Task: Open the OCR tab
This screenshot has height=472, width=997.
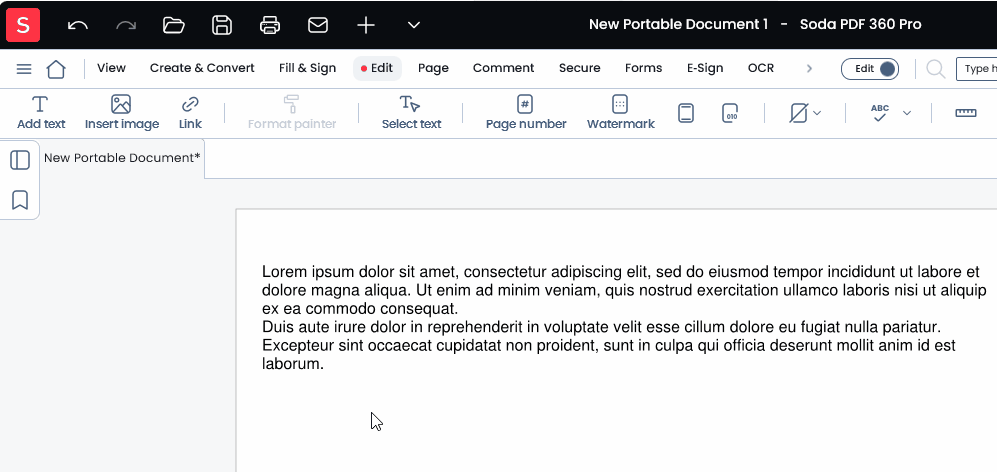Action: (x=760, y=68)
